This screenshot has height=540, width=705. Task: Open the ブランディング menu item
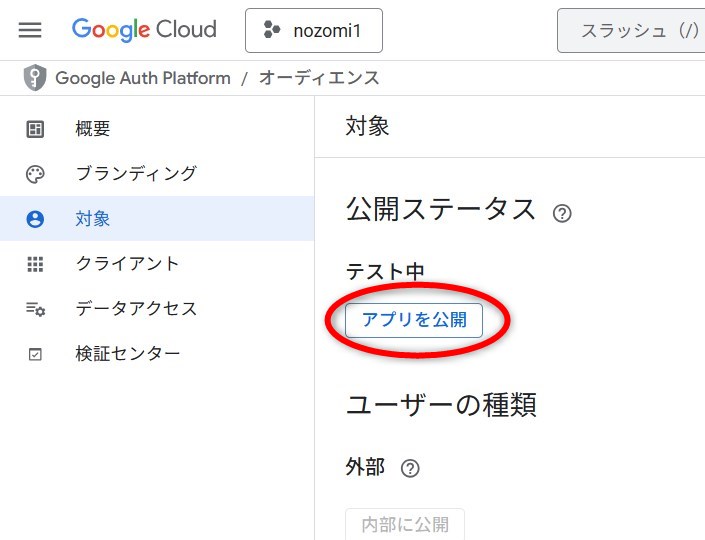click(136, 174)
